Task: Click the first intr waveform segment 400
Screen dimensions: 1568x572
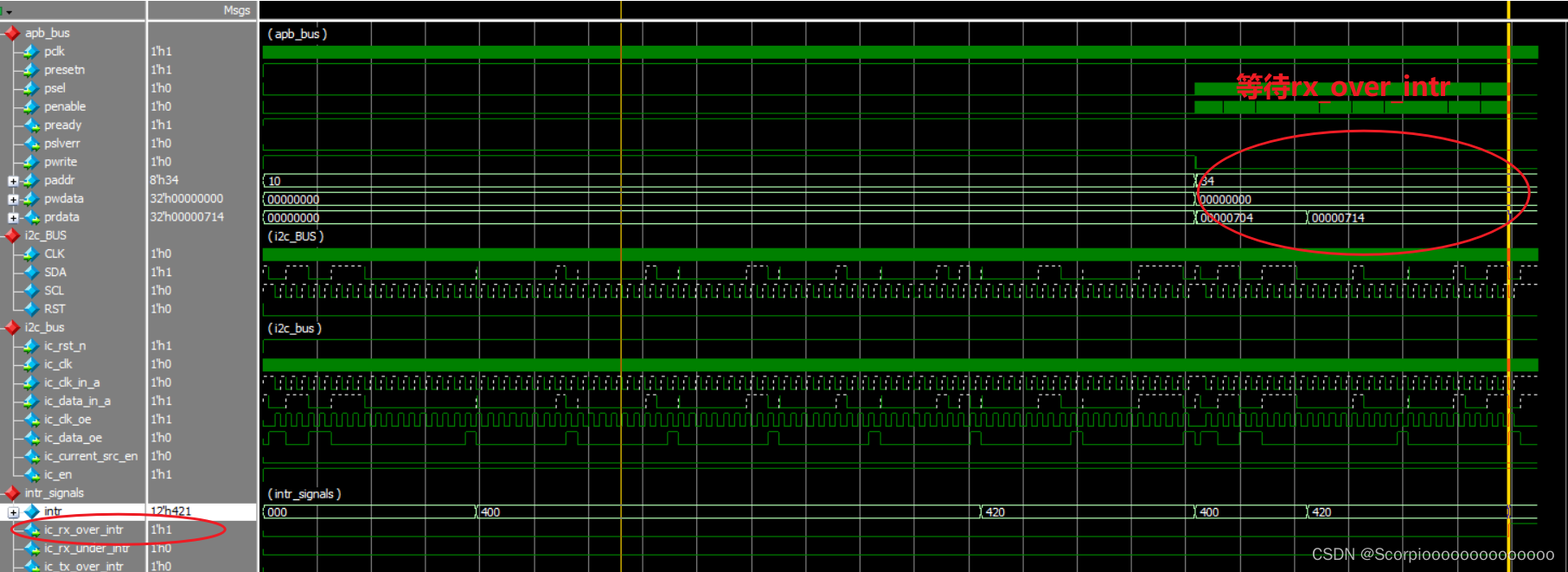Action: (x=728, y=512)
